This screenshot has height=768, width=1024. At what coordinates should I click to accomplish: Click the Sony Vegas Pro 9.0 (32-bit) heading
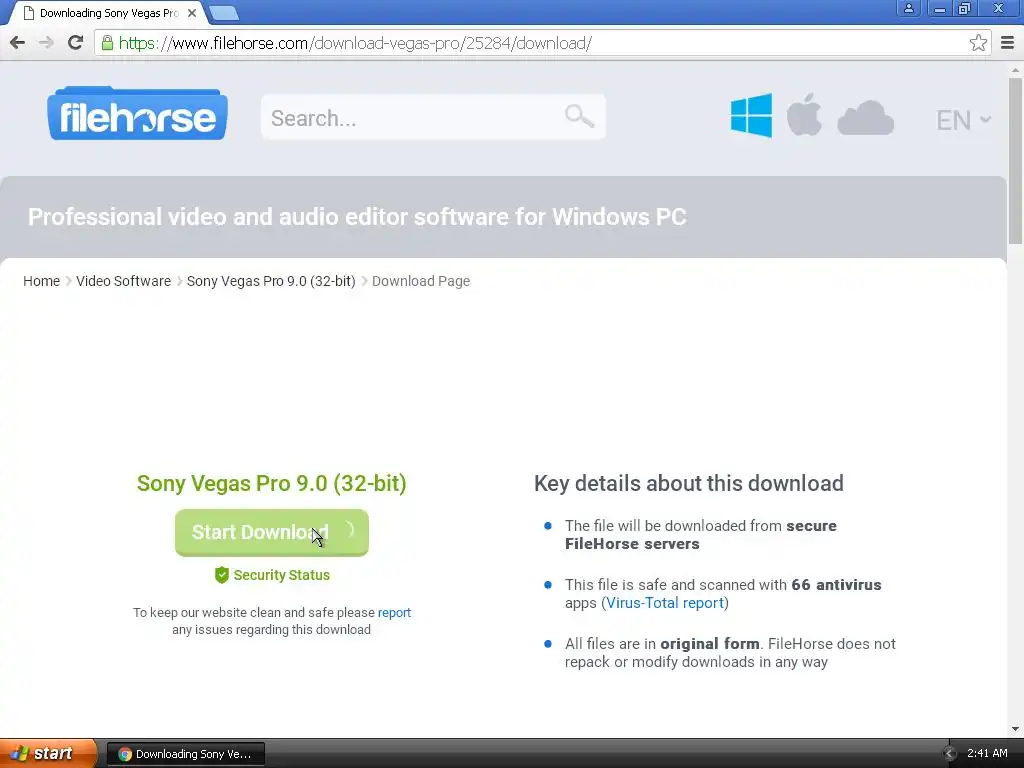pyautogui.click(x=272, y=483)
